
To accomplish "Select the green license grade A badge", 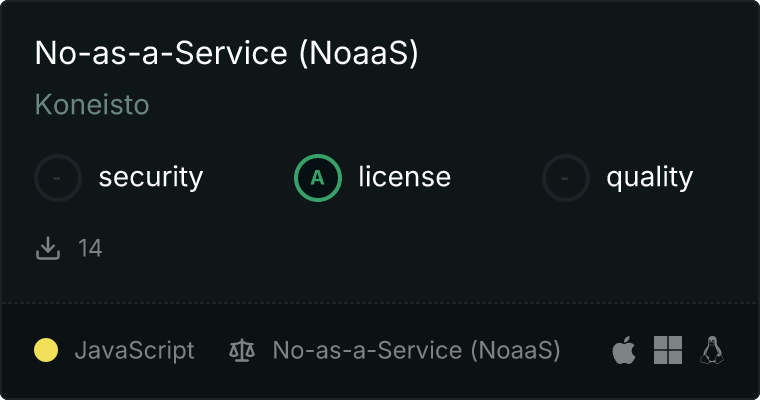I will click(317, 178).
